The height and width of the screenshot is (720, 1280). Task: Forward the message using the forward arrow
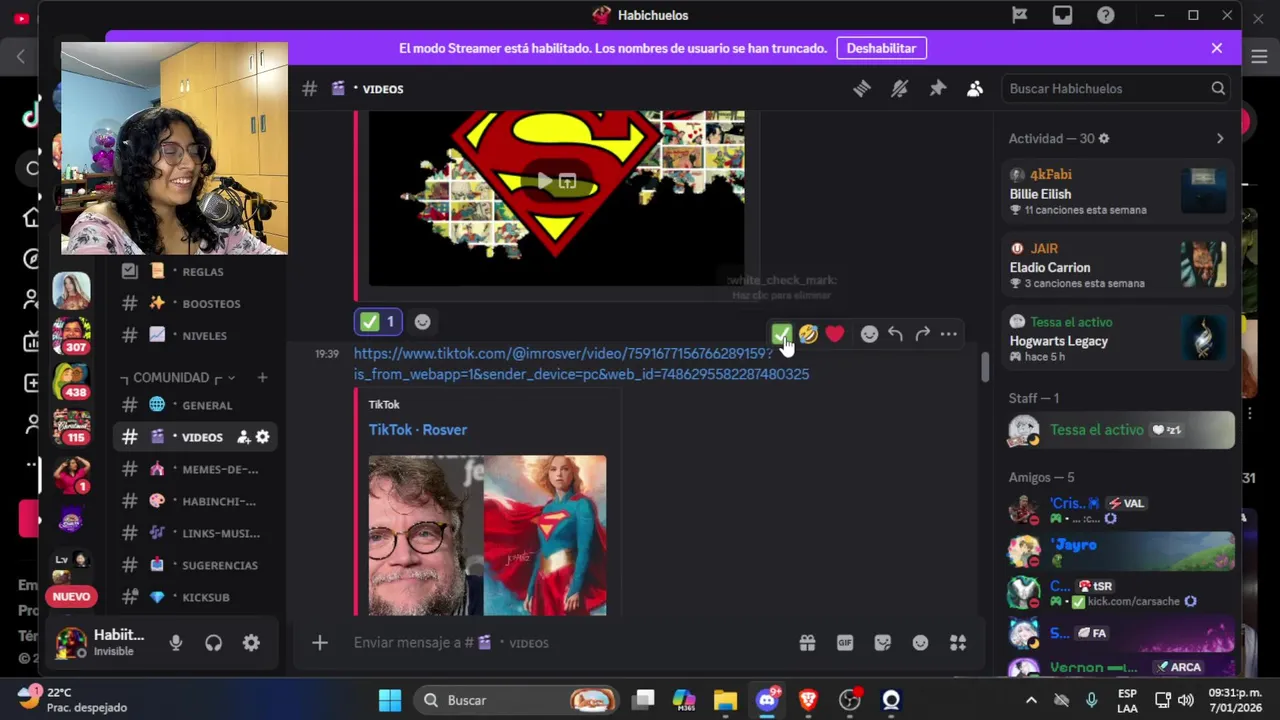pyautogui.click(x=922, y=334)
